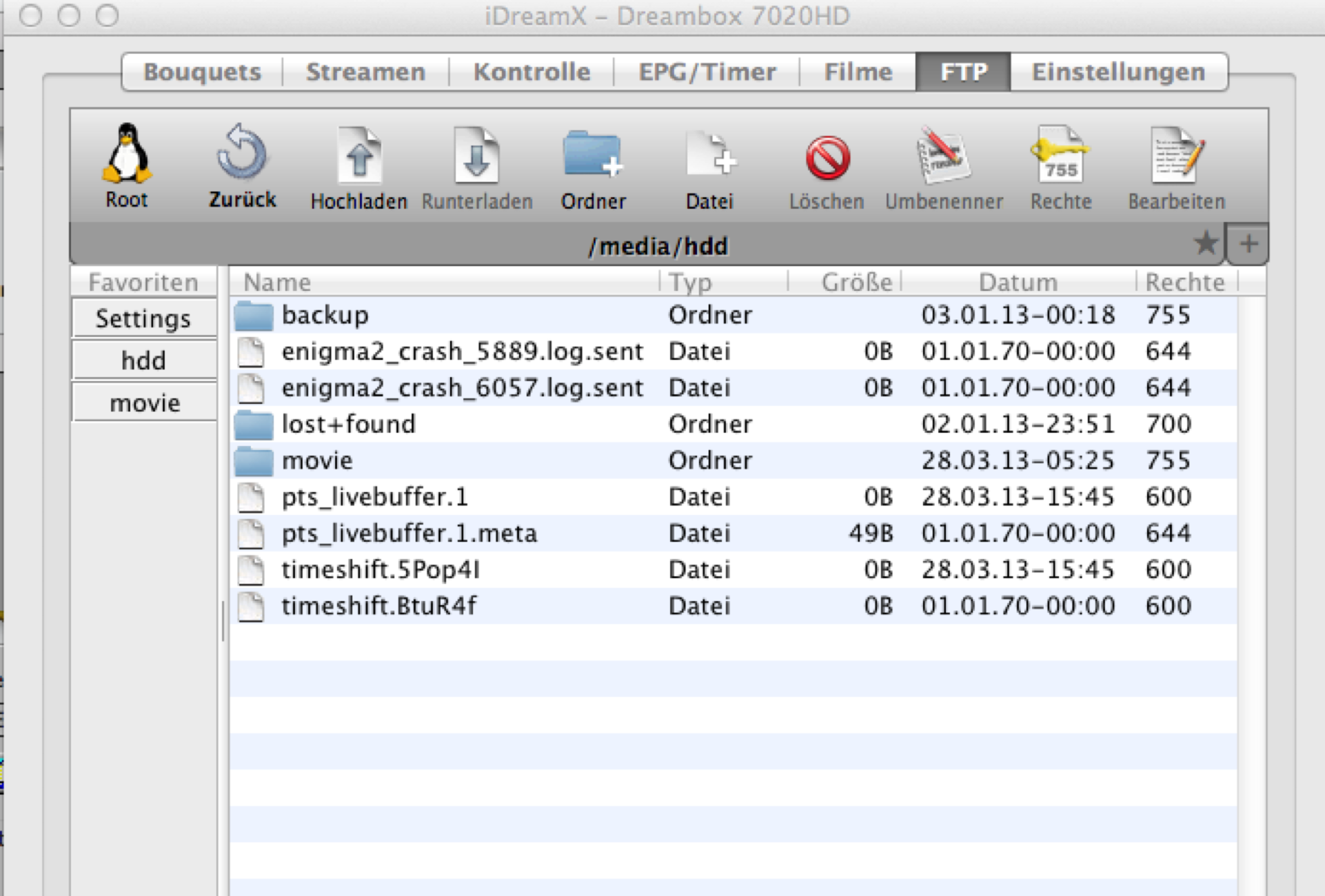Open the movie favorite in sidebar

[144, 403]
